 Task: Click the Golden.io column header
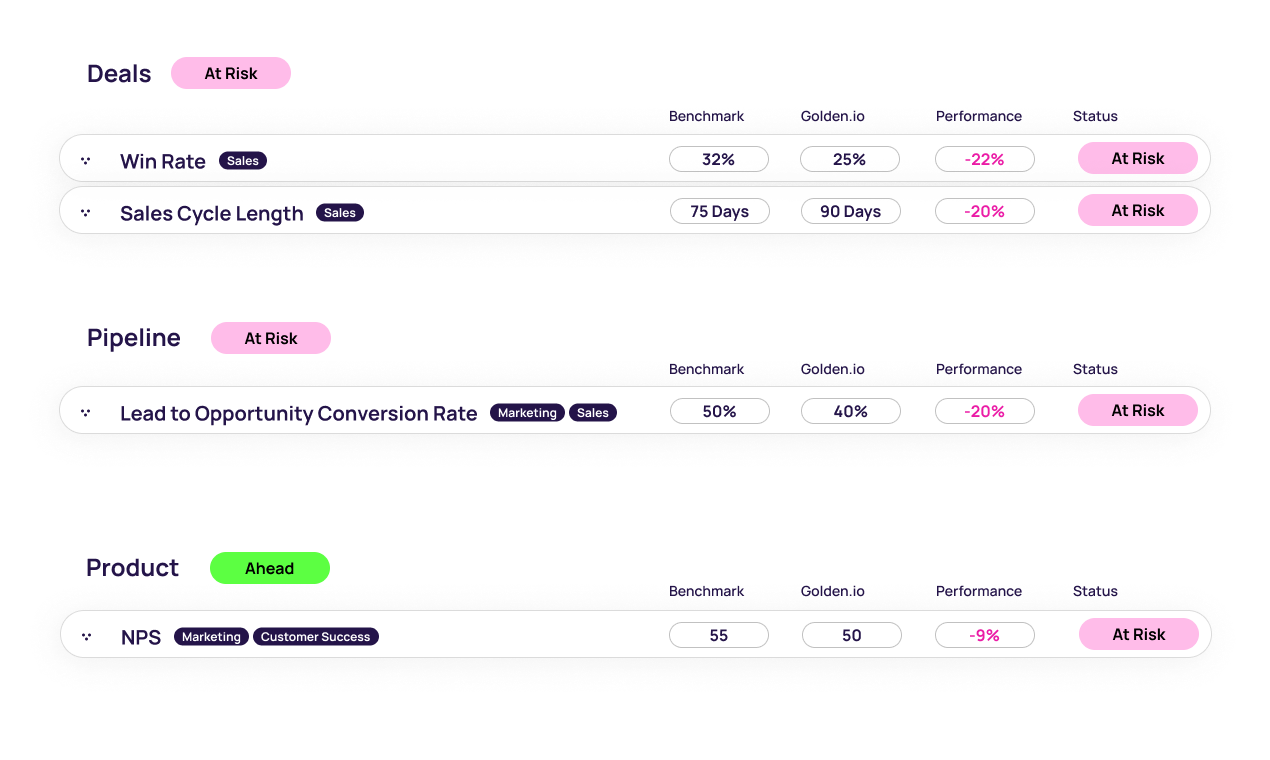point(832,116)
